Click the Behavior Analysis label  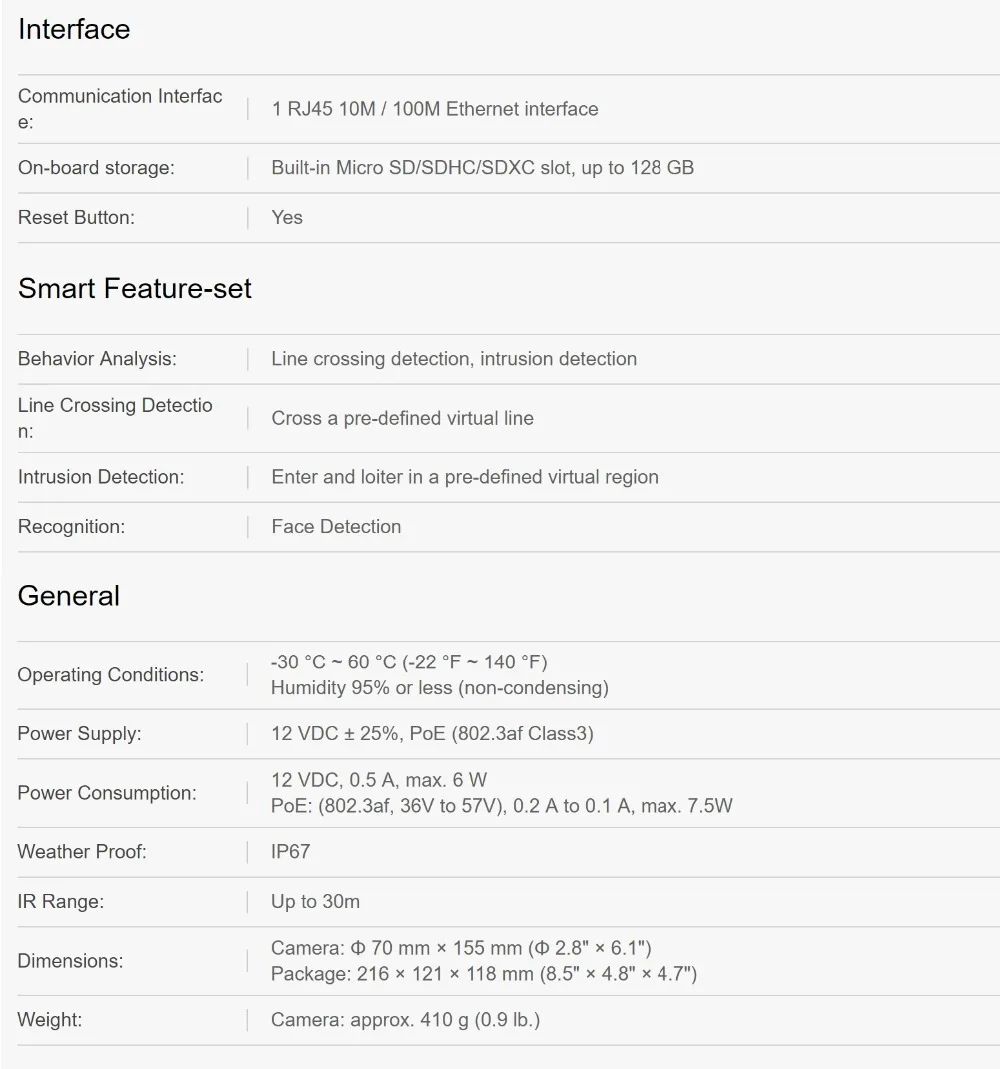coord(97,359)
